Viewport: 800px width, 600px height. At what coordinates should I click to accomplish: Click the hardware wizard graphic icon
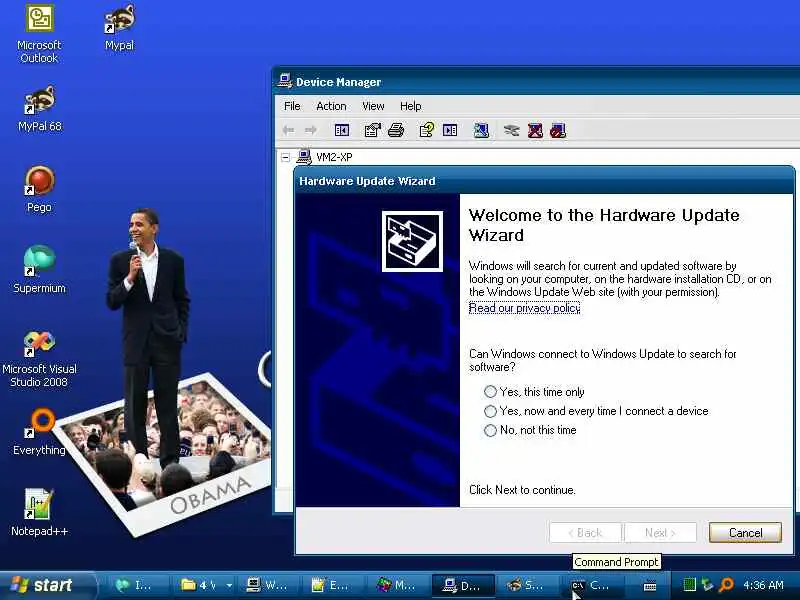coord(412,241)
